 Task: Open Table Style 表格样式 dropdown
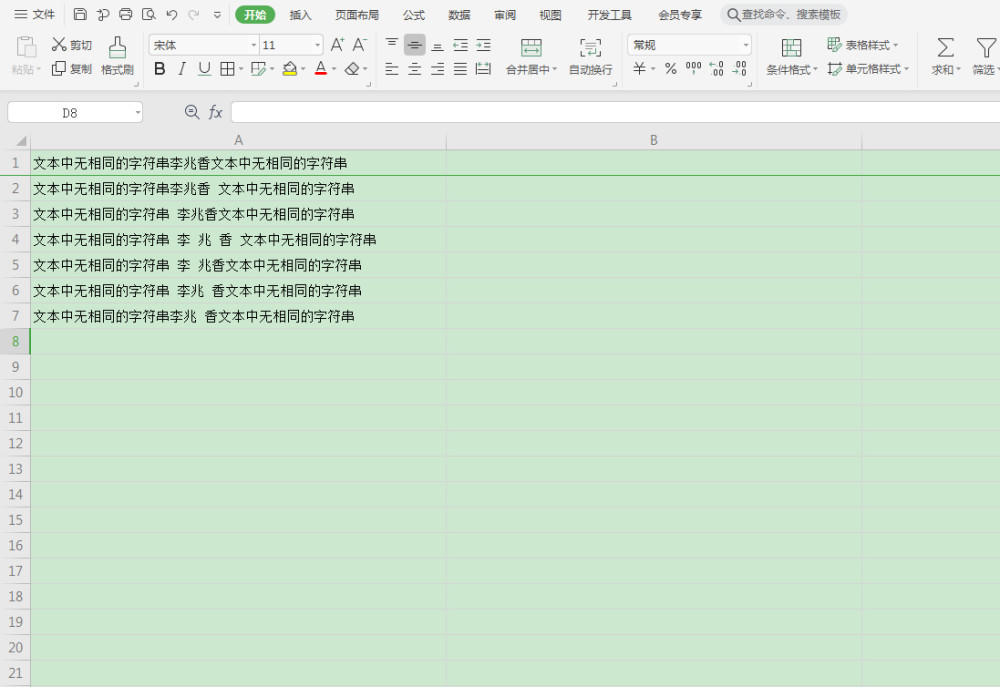(862, 45)
